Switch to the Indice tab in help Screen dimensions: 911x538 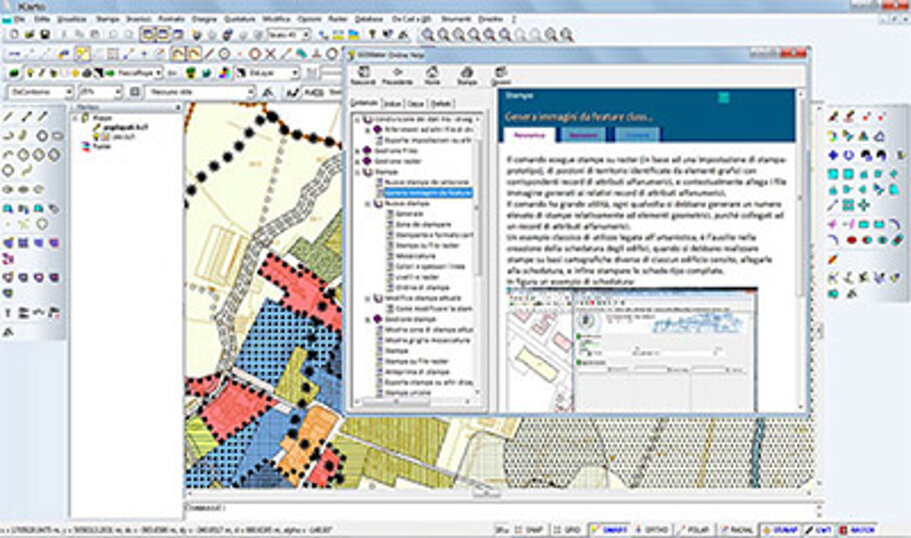click(x=392, y=104)
